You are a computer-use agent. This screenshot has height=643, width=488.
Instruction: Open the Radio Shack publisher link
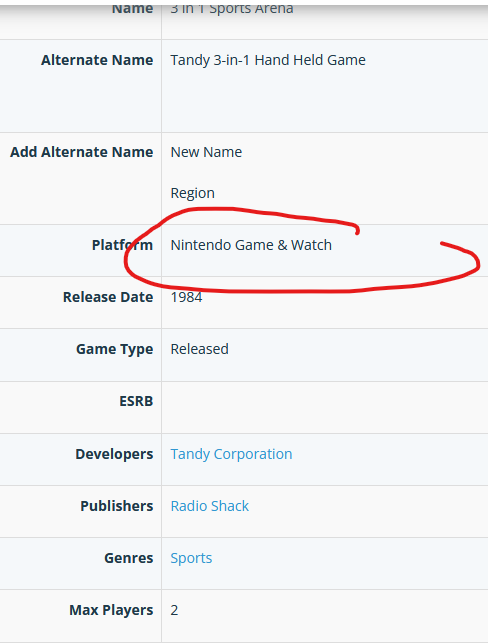click(x=210, y=506)
